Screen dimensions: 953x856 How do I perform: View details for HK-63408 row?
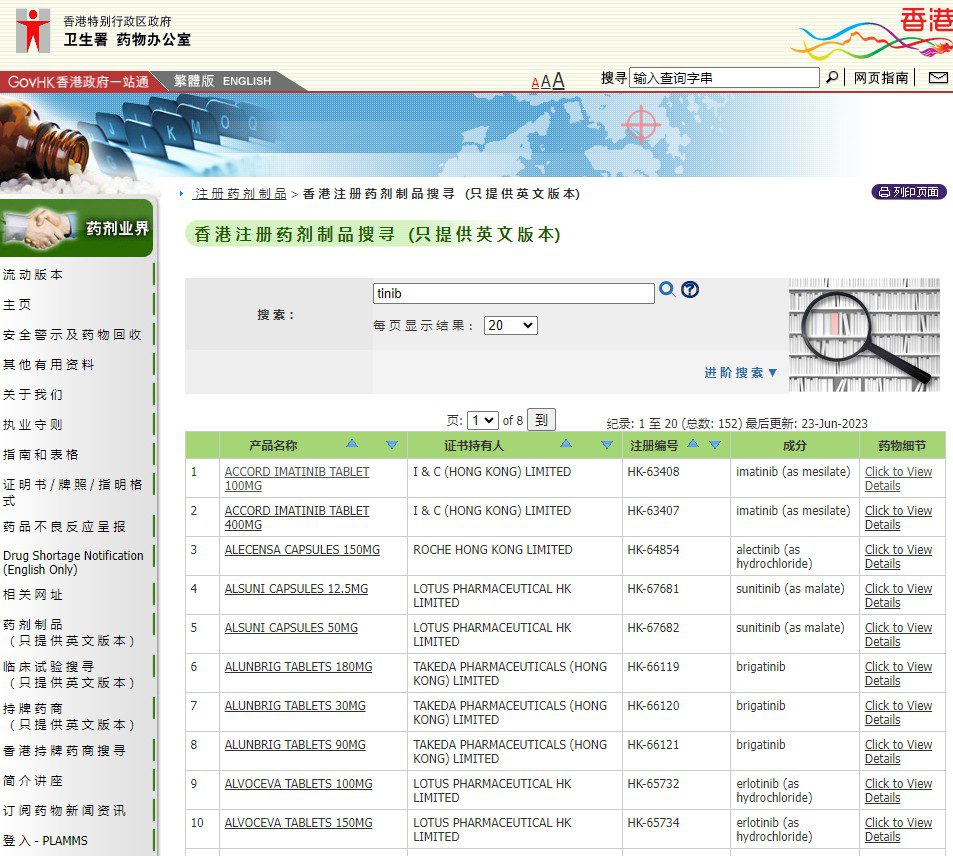tap(898, 478)
